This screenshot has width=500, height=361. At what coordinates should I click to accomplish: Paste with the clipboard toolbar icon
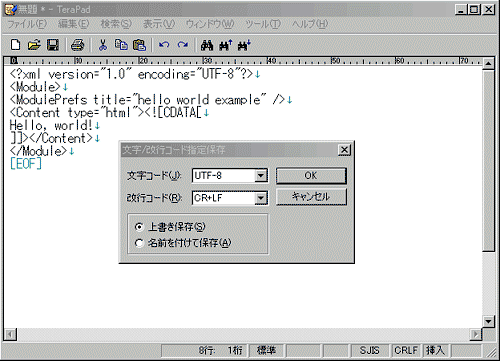[x=140, y=45]
